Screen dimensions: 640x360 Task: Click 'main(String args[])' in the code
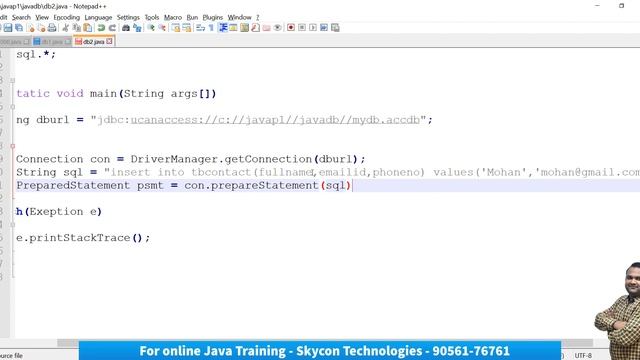153,93
